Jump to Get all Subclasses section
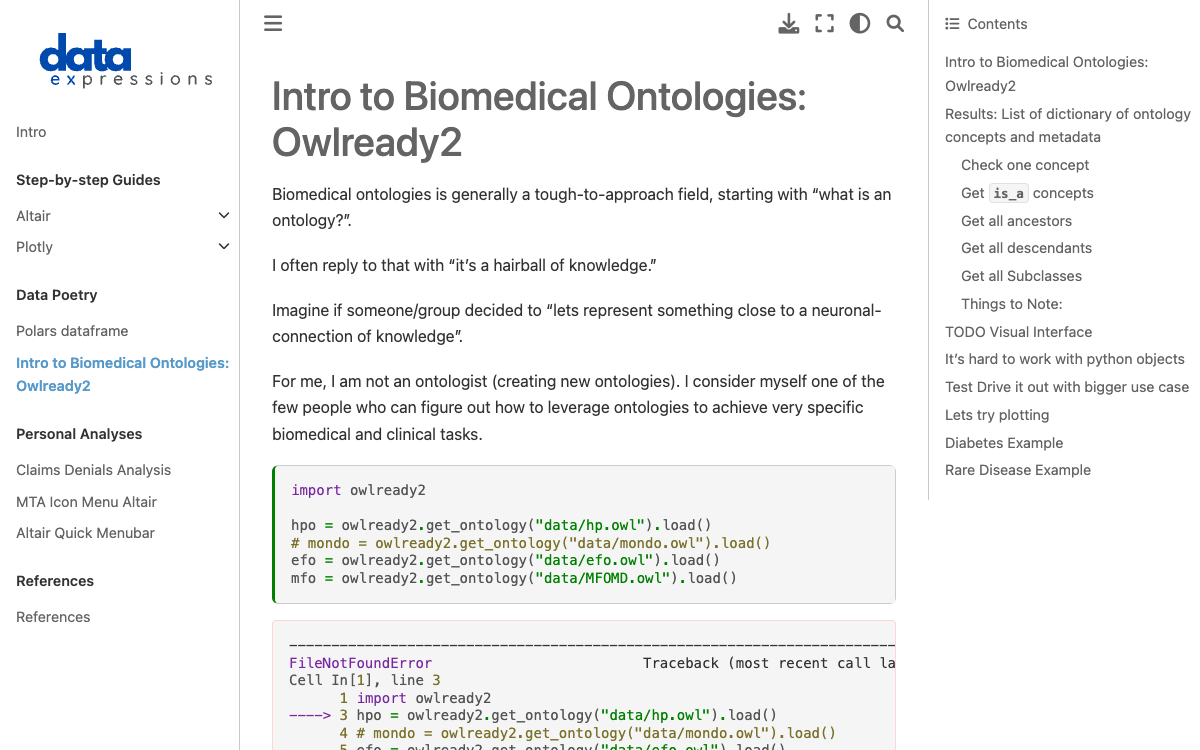1200x750 pixels. tap(1021, 276)
